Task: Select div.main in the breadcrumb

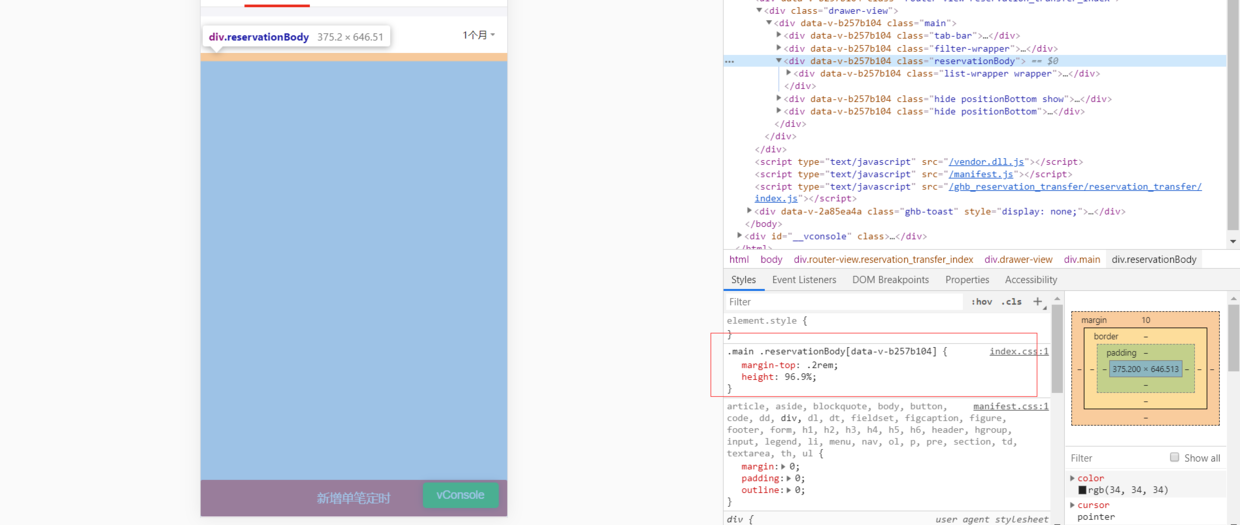Action: tap(1081, 259)
